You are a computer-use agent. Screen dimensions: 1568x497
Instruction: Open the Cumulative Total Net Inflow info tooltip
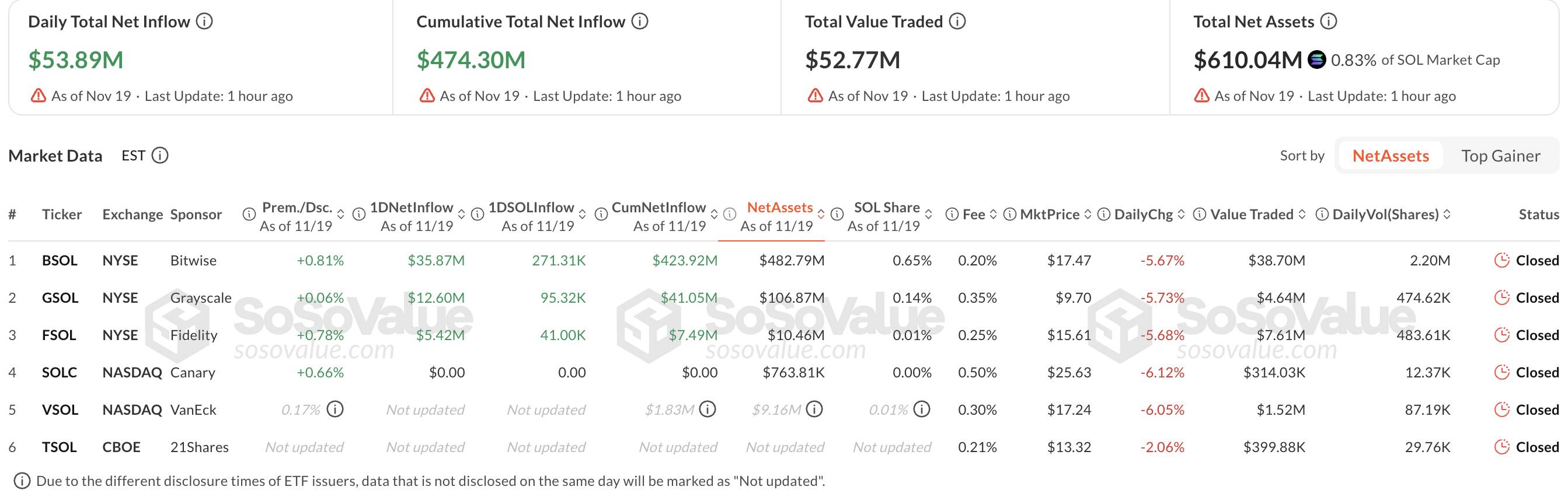[x=638, y=20]
